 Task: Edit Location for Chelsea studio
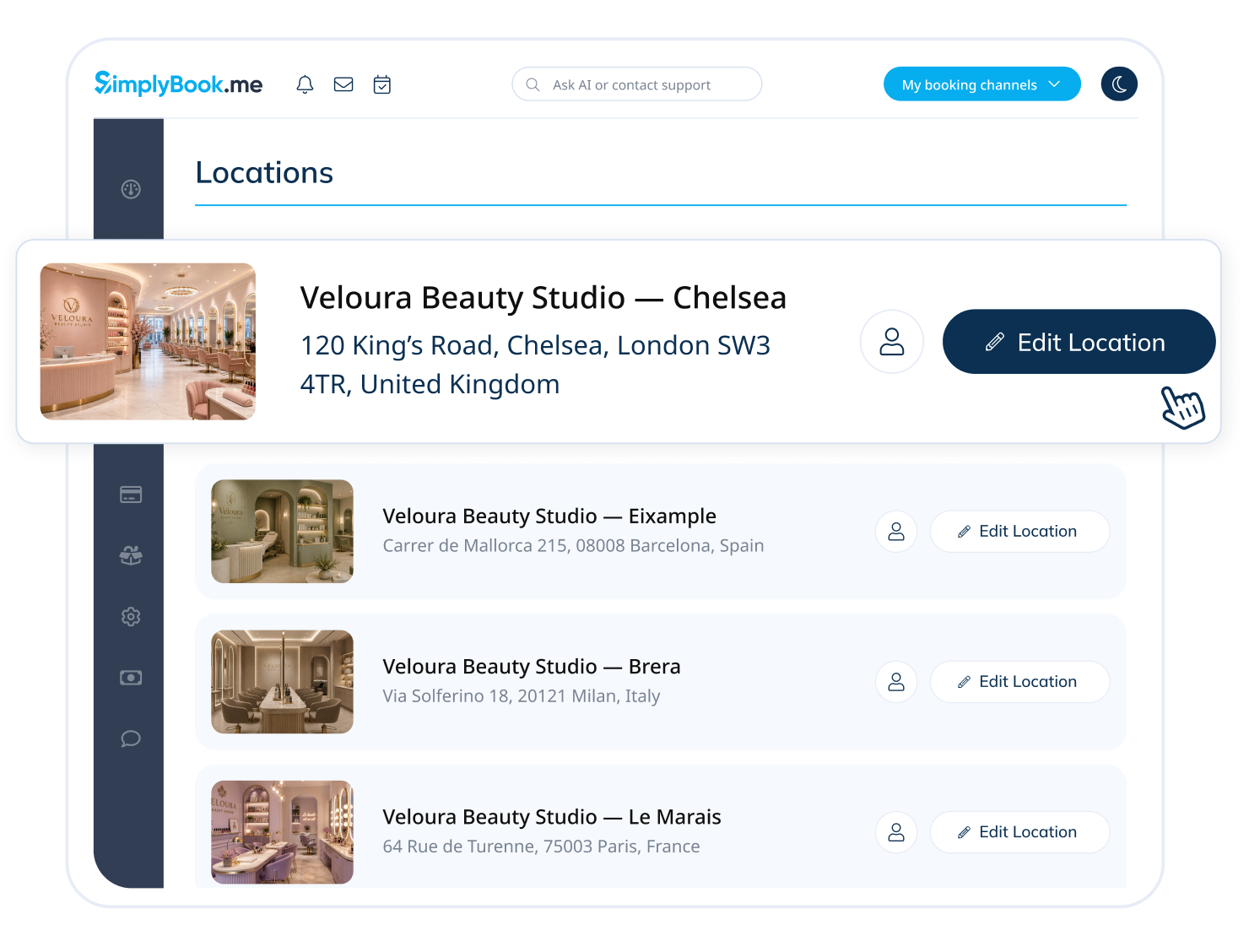pyautogui.click(x=1079, y=342)
